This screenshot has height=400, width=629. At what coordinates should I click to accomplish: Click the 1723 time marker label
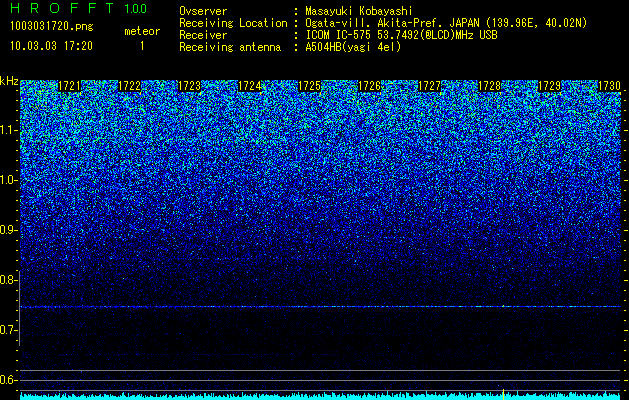point(189,86)
